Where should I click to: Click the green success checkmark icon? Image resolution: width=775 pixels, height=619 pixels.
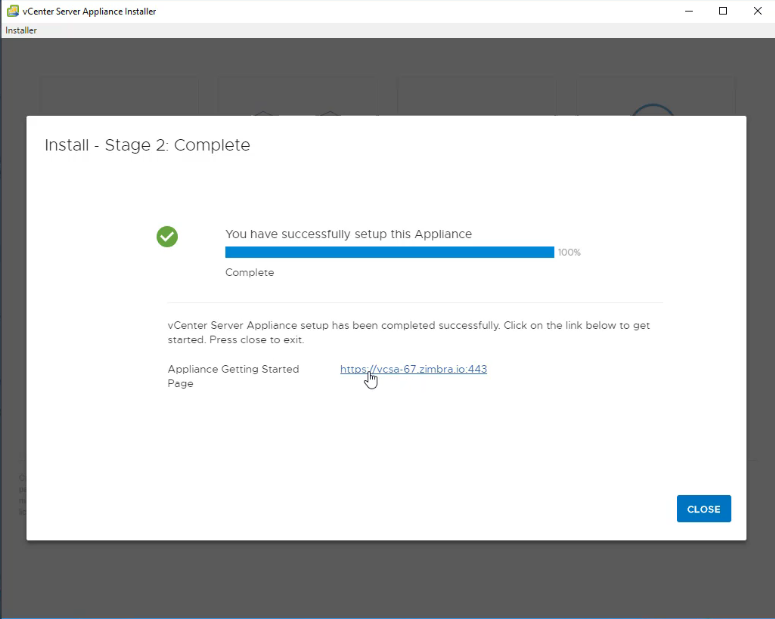167,236
